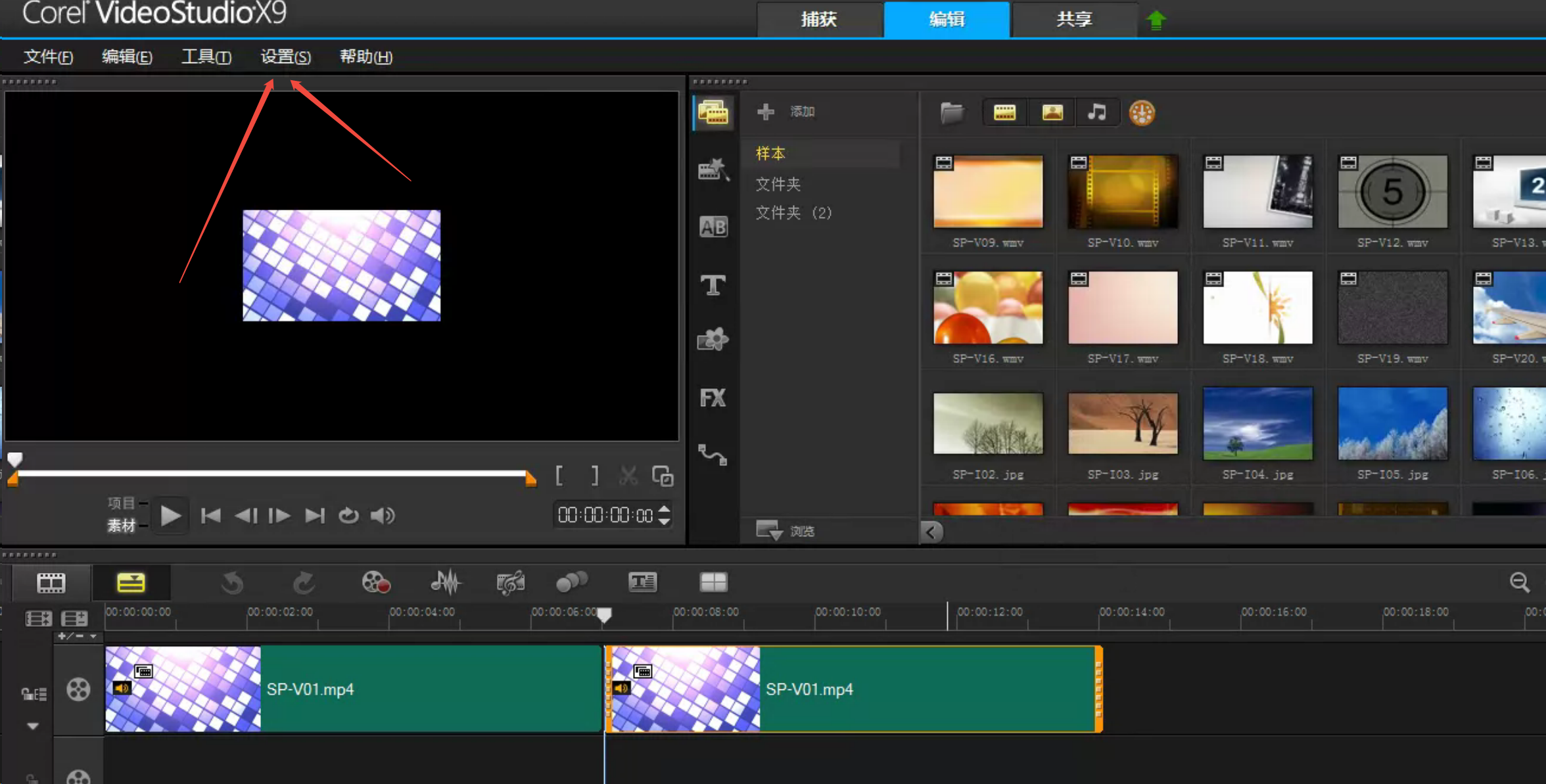1546x784 pixels.
Task: Switch to Storyboard view
Action: click(x=51, y=583)
